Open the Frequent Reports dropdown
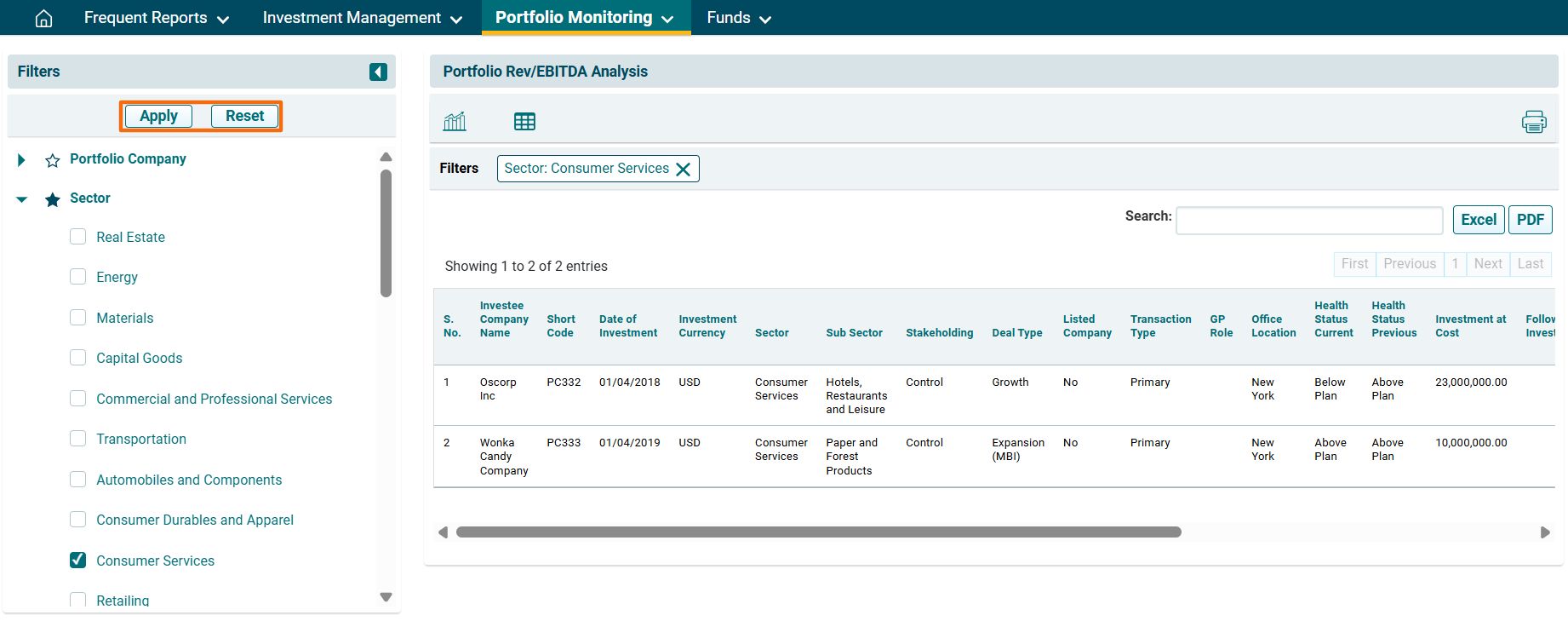Screen dimensions: 1568x621 [156, 18]
